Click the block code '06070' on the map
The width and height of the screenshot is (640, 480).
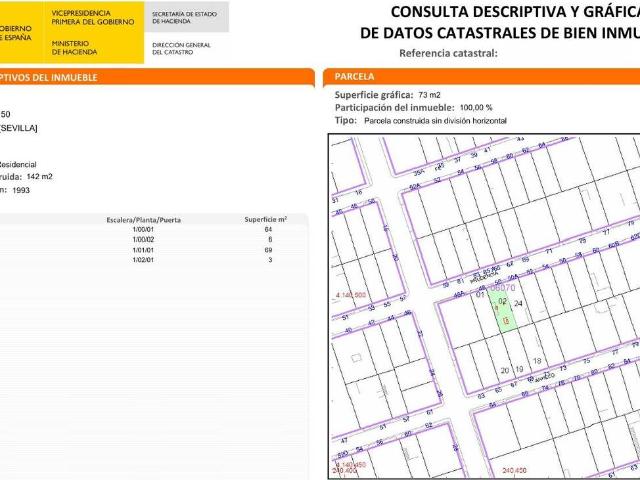coord(502,288)
